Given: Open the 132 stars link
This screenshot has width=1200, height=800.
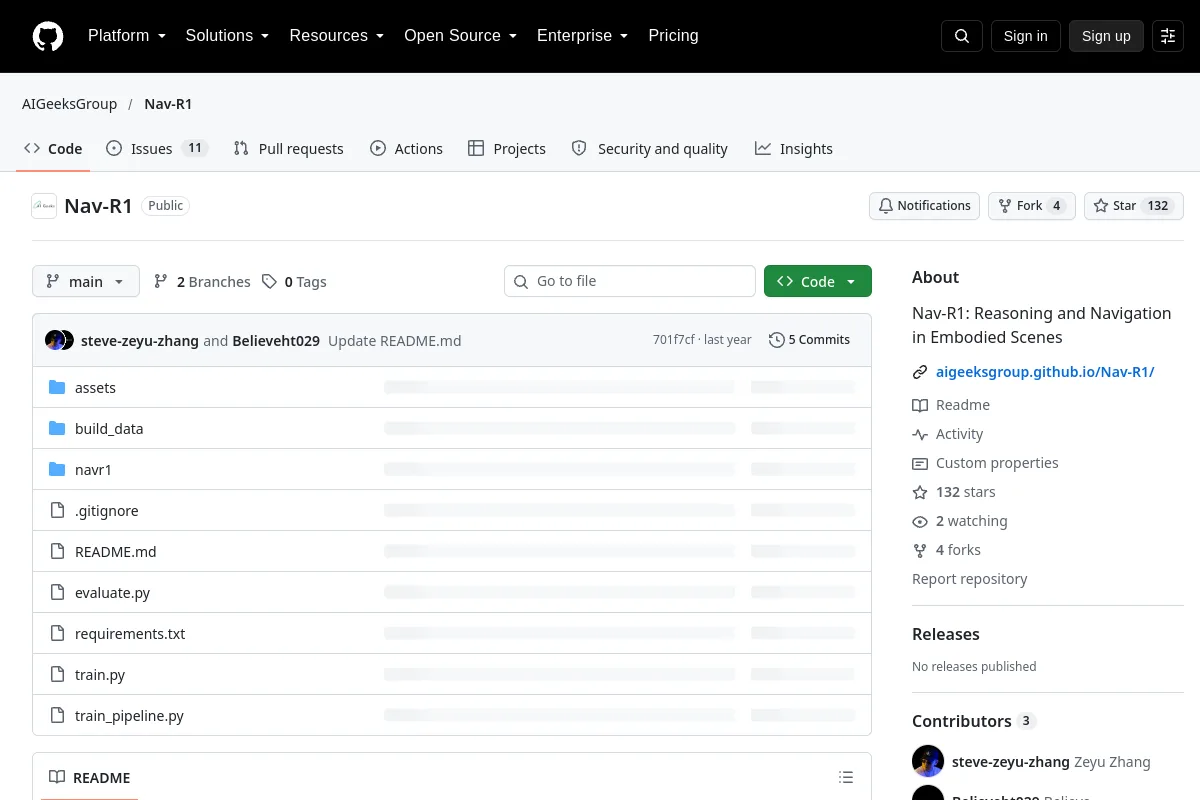Looking at the screenshot, I should pos(954,492).
